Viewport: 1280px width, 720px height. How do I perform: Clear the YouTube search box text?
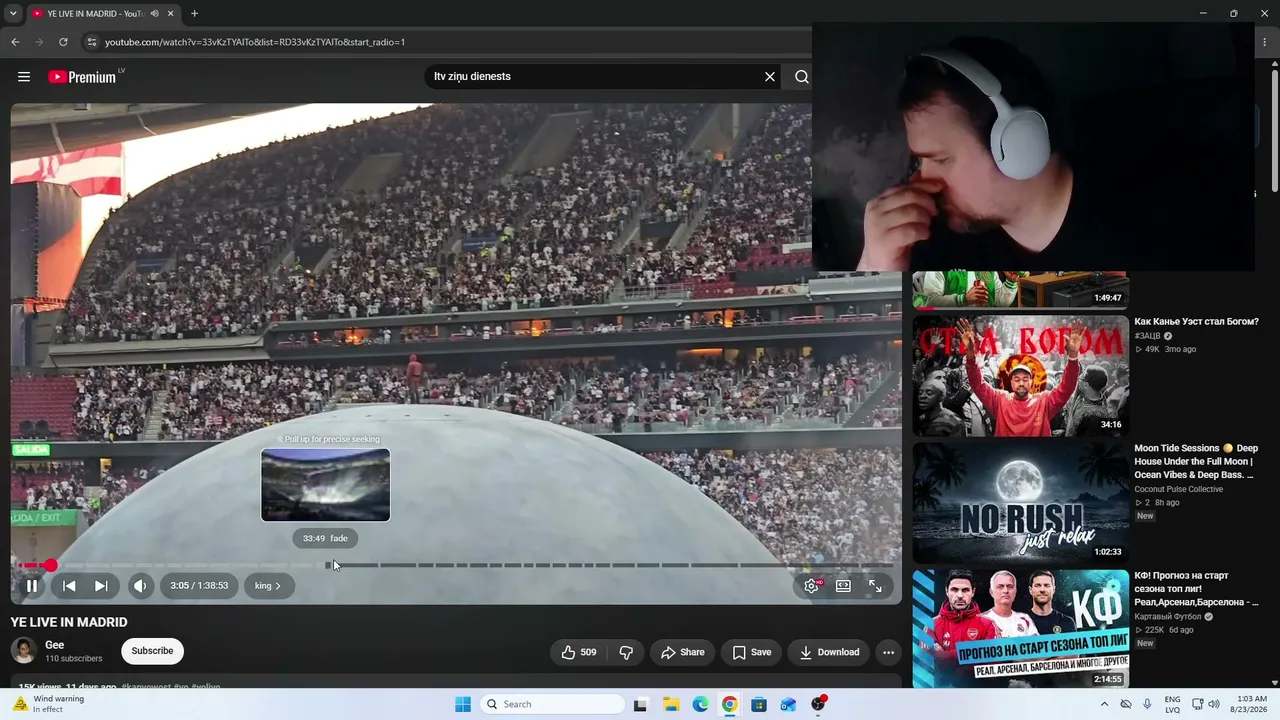tap(770, 77)
